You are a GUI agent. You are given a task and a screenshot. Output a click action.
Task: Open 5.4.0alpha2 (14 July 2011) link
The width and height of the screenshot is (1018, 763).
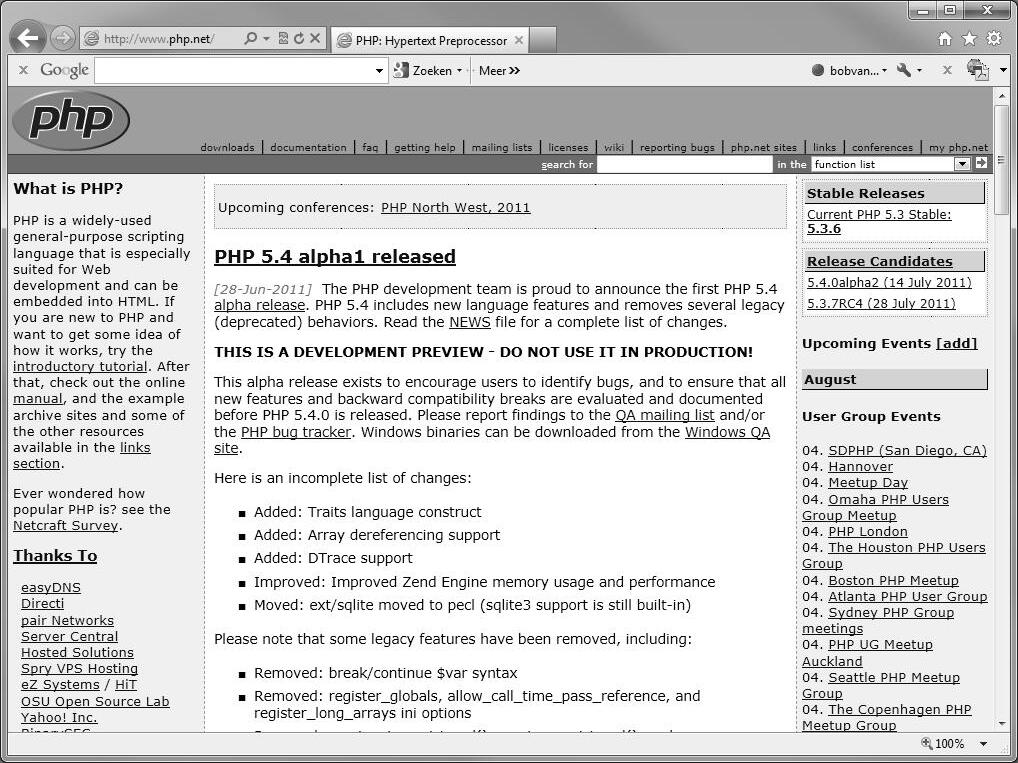[889, 282]
